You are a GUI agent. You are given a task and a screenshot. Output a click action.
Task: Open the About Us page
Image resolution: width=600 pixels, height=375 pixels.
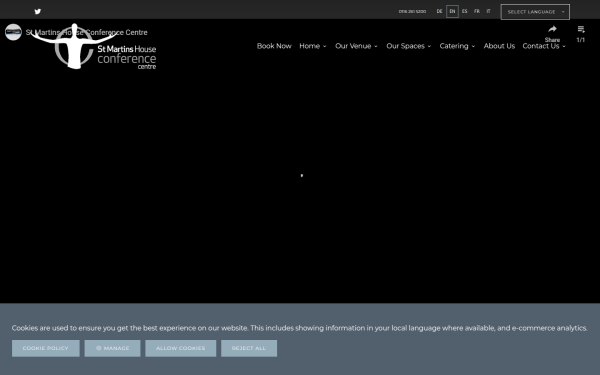[499, 46]
